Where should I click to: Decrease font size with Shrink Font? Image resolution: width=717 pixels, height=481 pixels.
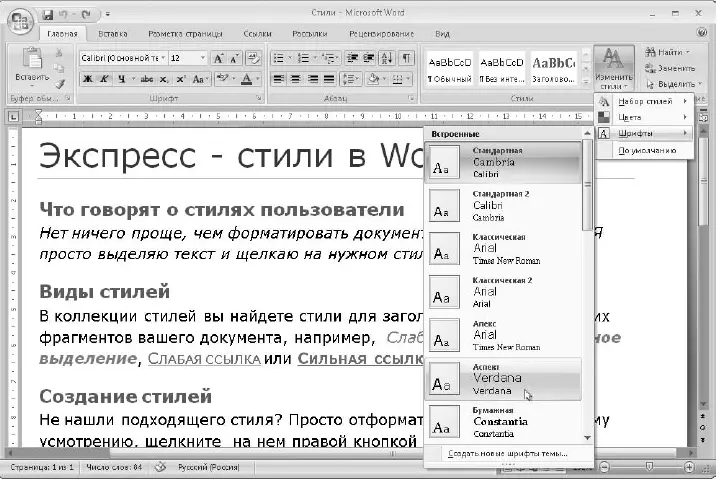235,59
